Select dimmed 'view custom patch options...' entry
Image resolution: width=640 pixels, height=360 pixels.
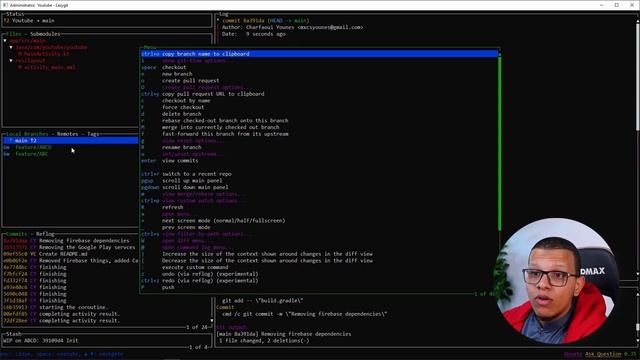click(x=204, y=201)
